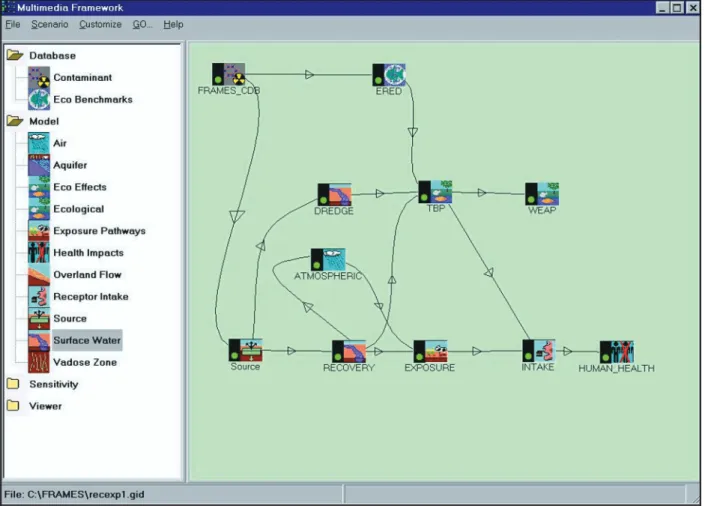
Task: Select the Aquifer model icon
Action: pyautogui.click(x=39, y=165)
